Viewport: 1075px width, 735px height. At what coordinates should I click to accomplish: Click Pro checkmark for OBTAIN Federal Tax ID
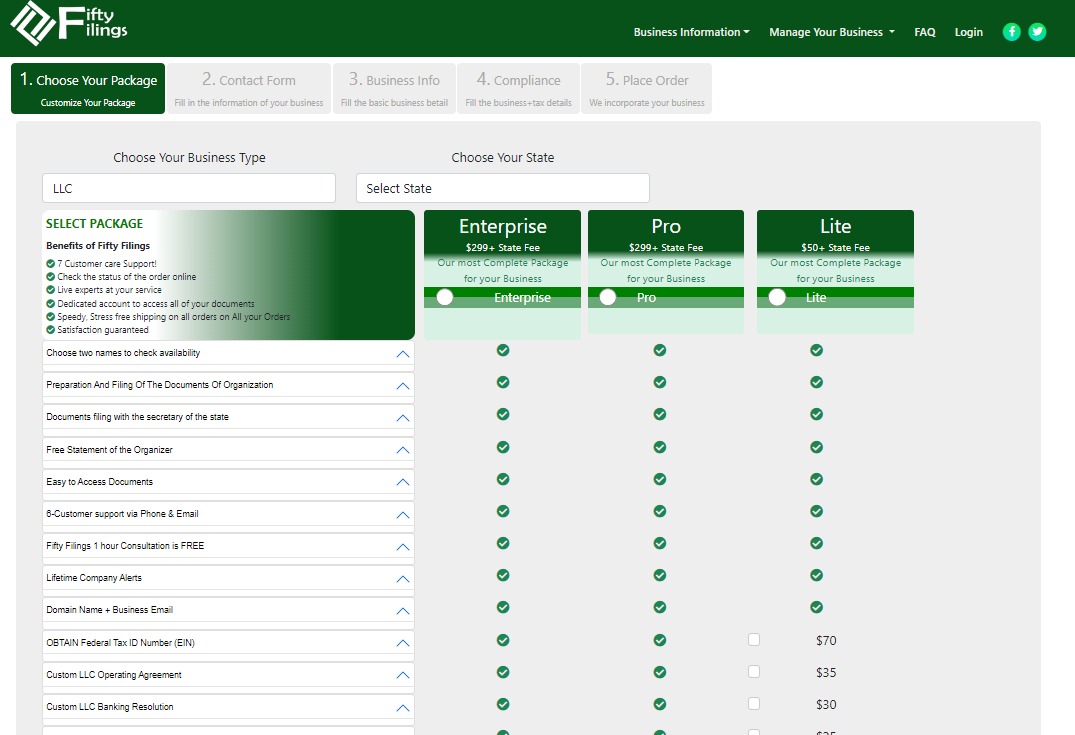click(660, 640)
